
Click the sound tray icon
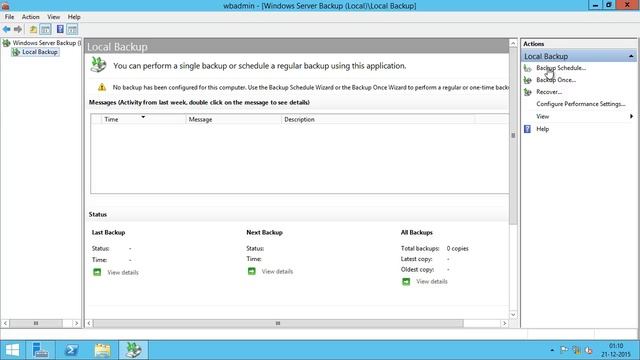pos(589,350)
